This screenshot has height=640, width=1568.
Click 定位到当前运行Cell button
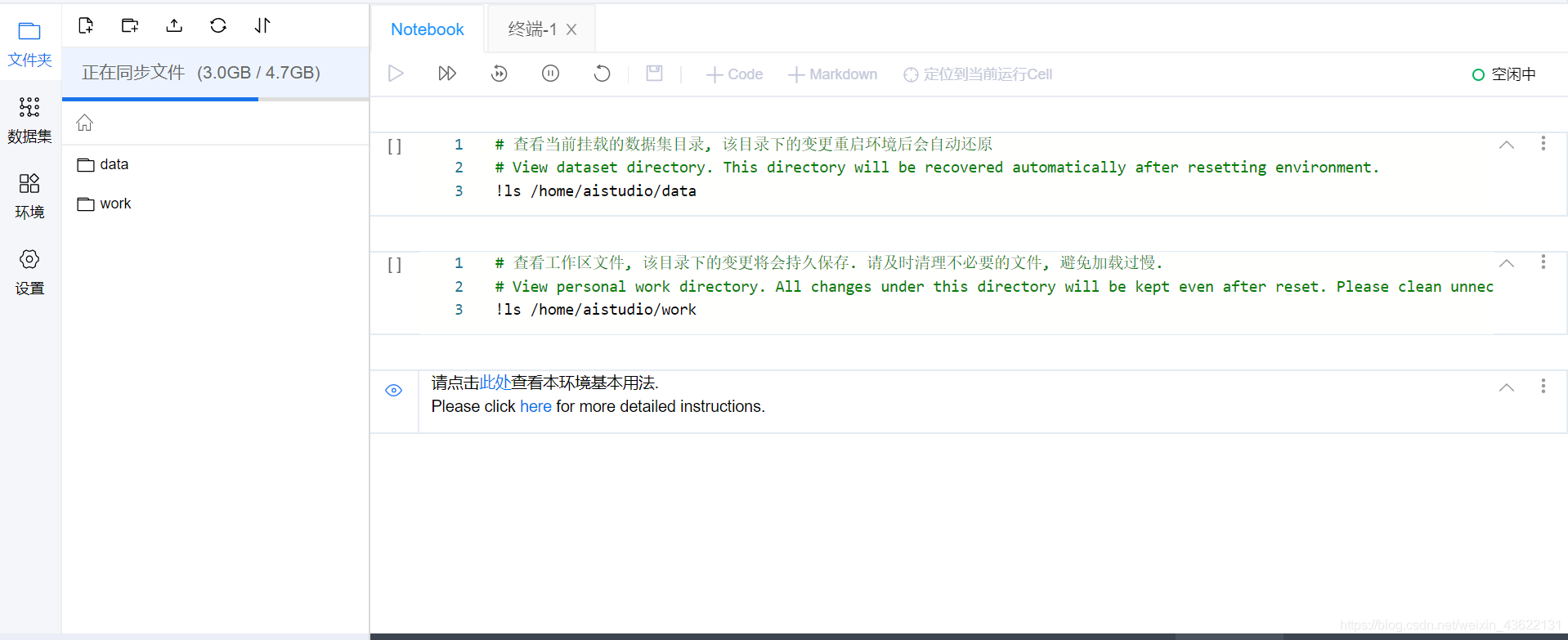point(978,74)
